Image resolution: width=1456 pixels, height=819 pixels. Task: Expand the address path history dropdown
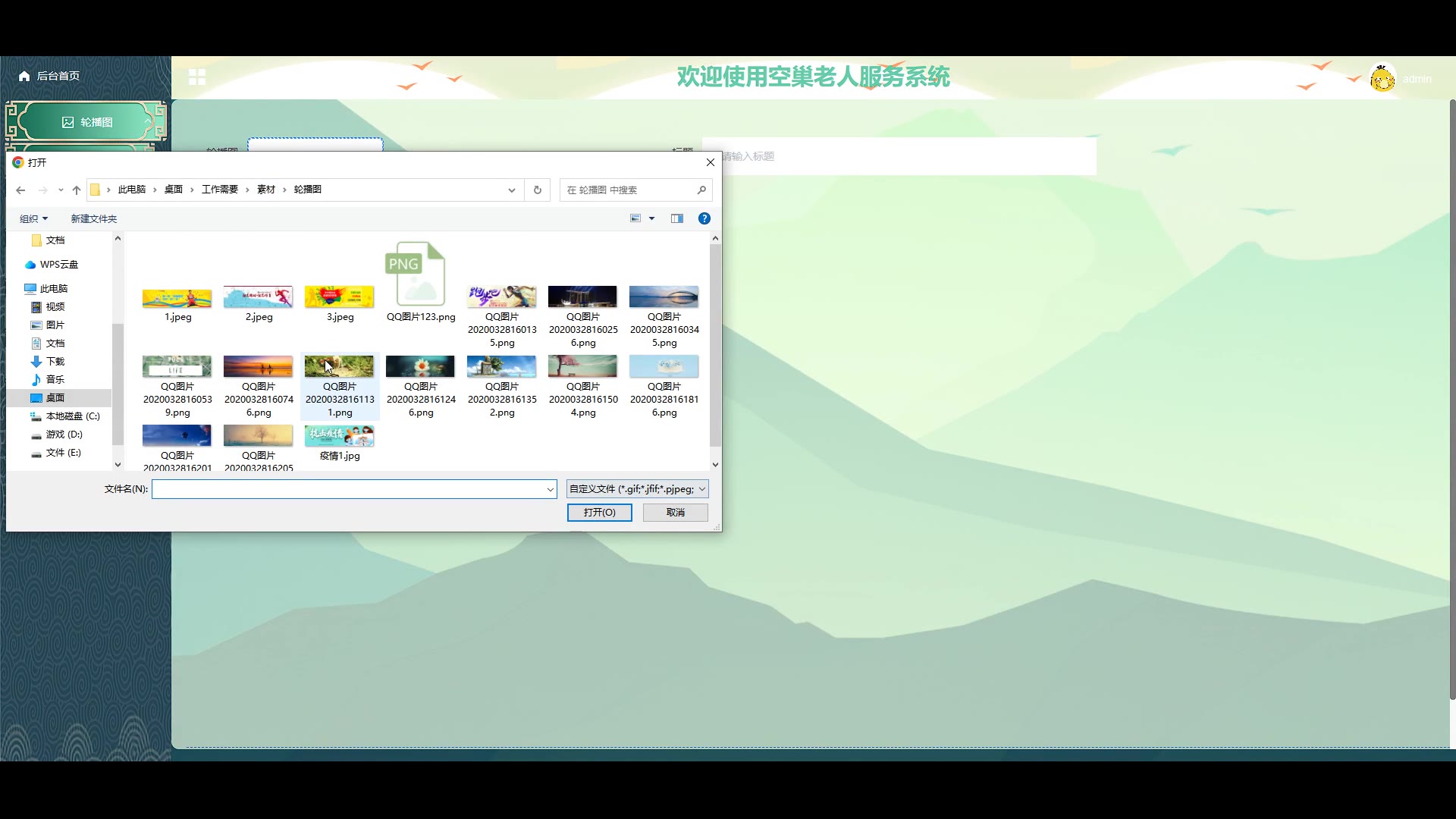(x=511, y=190)
